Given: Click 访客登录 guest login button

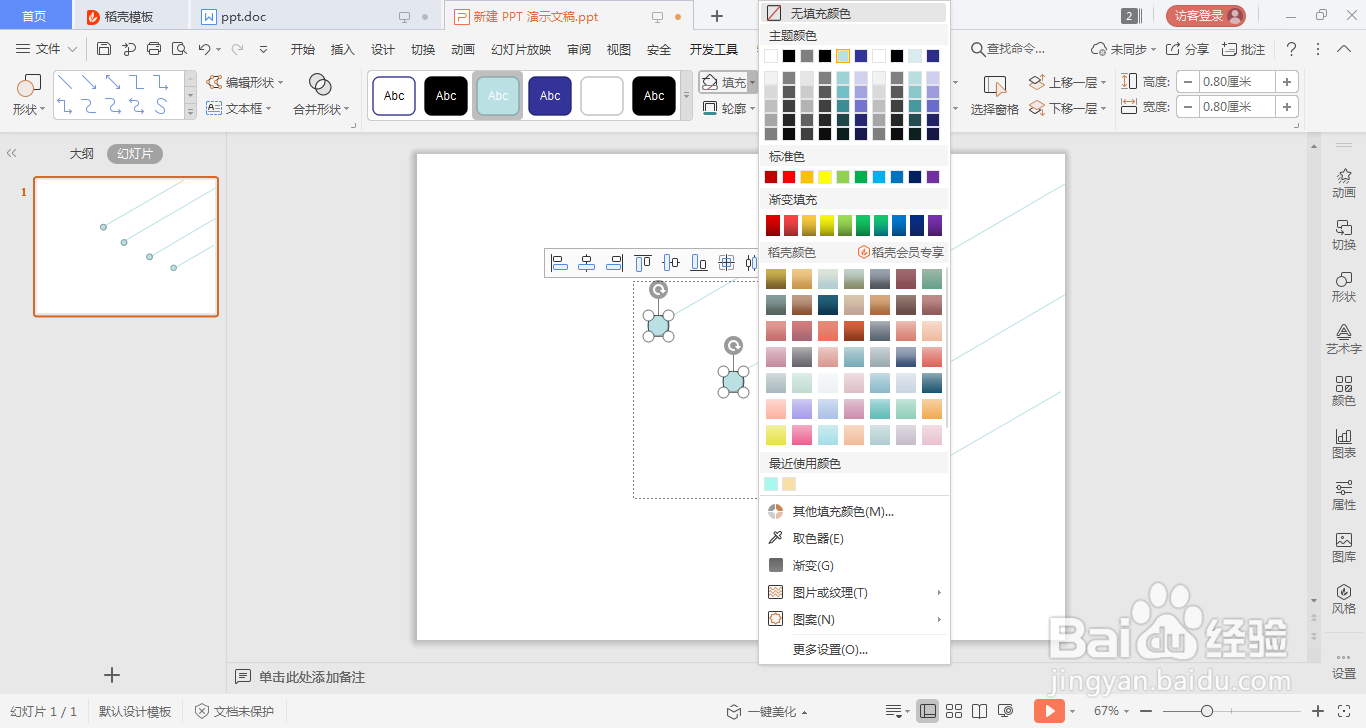Looking at the screenshot, I should [1206, 15].
